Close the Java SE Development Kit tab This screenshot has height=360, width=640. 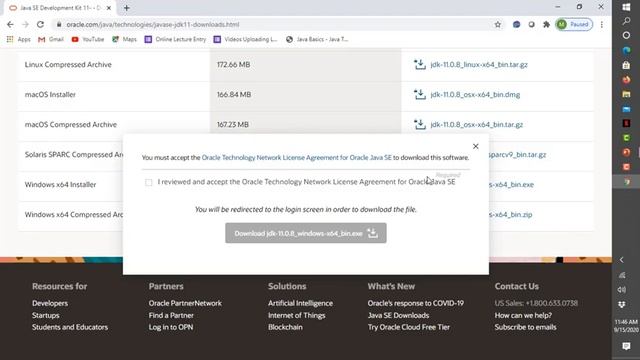109,8
